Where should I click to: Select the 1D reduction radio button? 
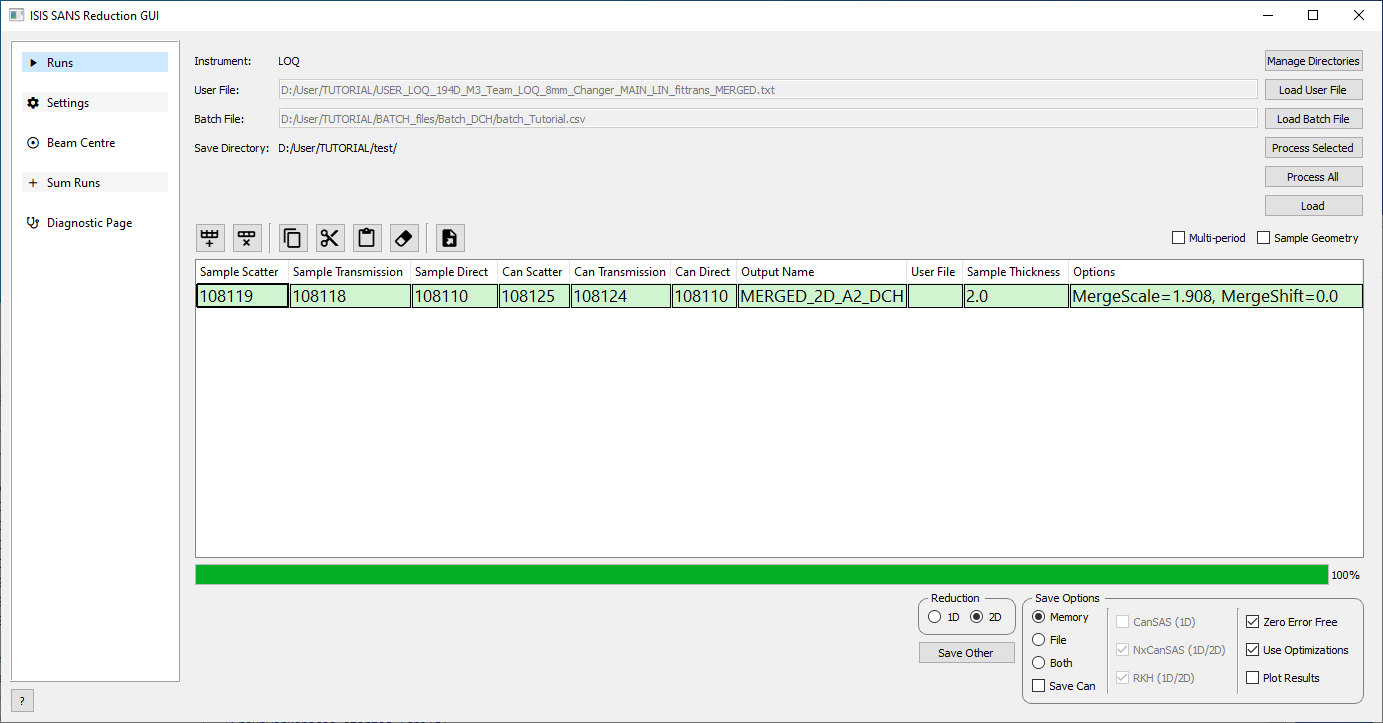point(935,617)
